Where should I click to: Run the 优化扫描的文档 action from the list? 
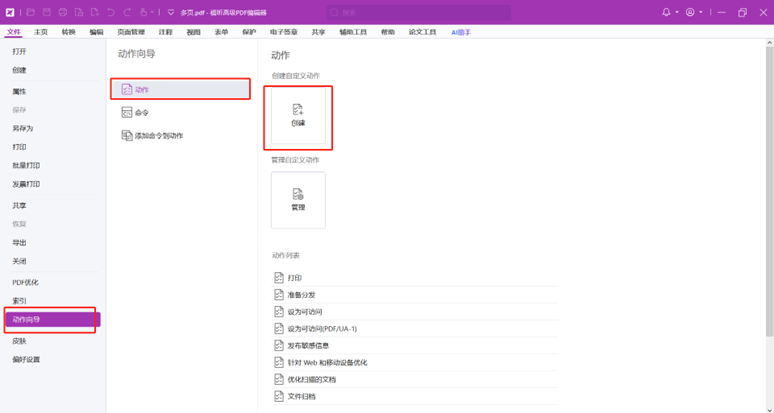point(415,379)
